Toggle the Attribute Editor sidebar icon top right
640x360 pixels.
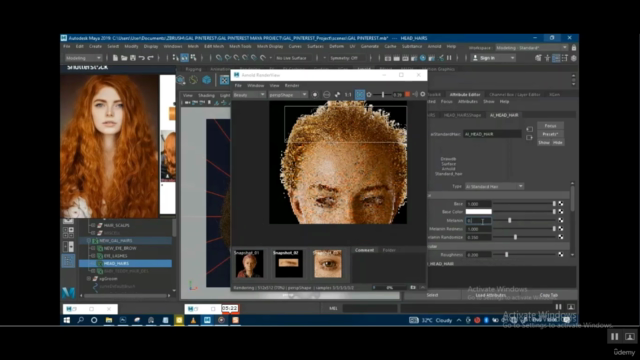[556, 58]
